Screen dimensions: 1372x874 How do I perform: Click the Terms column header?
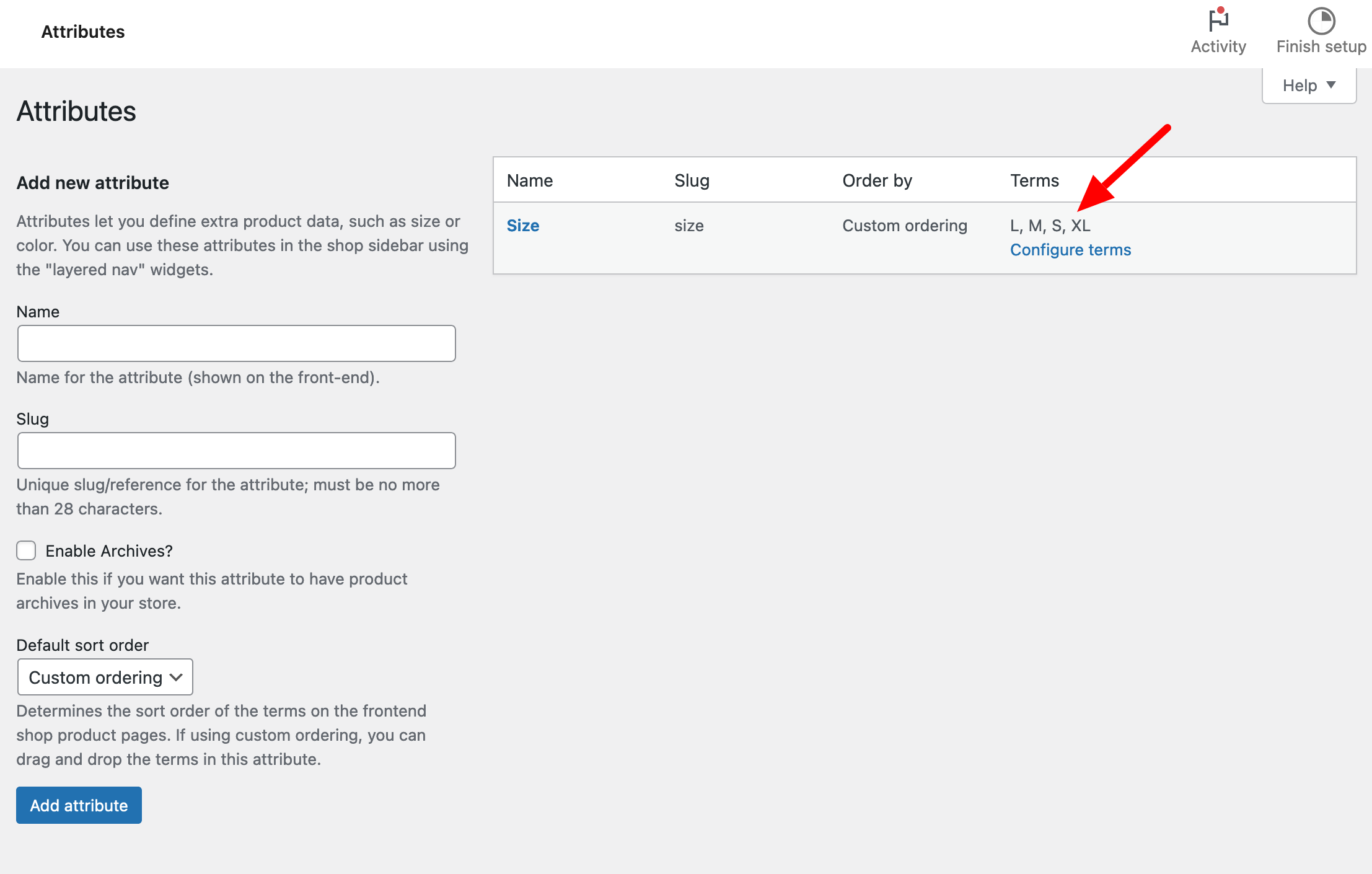[x=1034, y=180]
